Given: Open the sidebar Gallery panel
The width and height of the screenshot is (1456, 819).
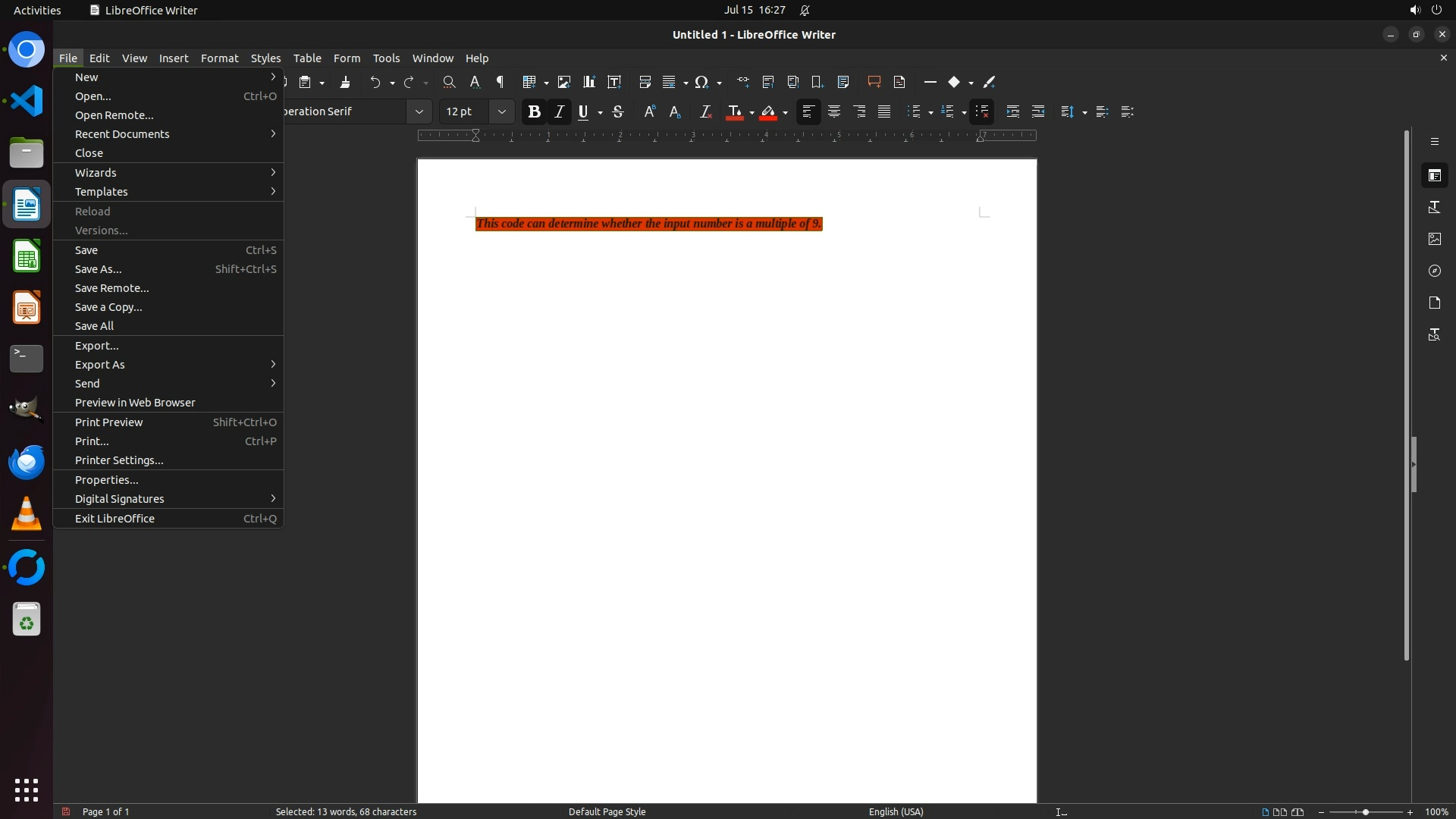Looking at the screenshot, I should click(x=1435, y=239).
